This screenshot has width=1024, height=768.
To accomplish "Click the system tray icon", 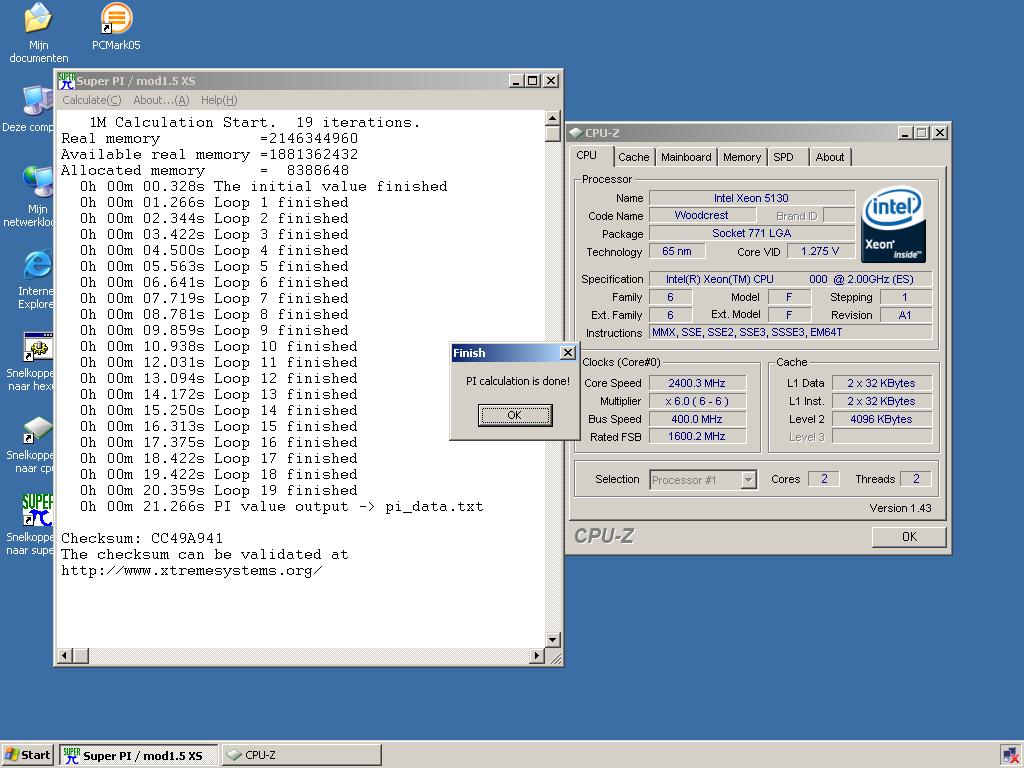I will pos(1010,756).
